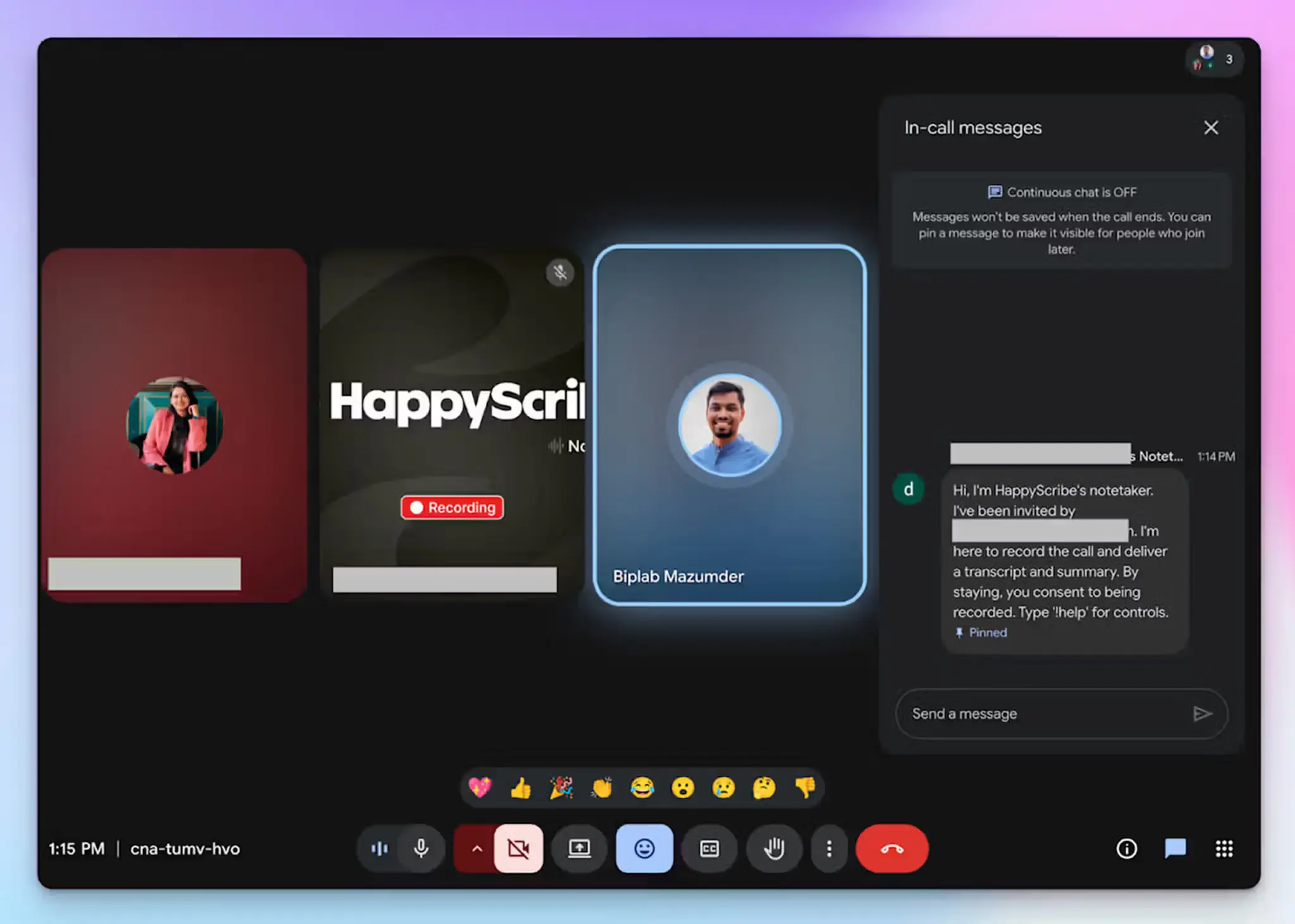Turn on the camera
Screen dimensions: 1295x924
click(518, 849)
